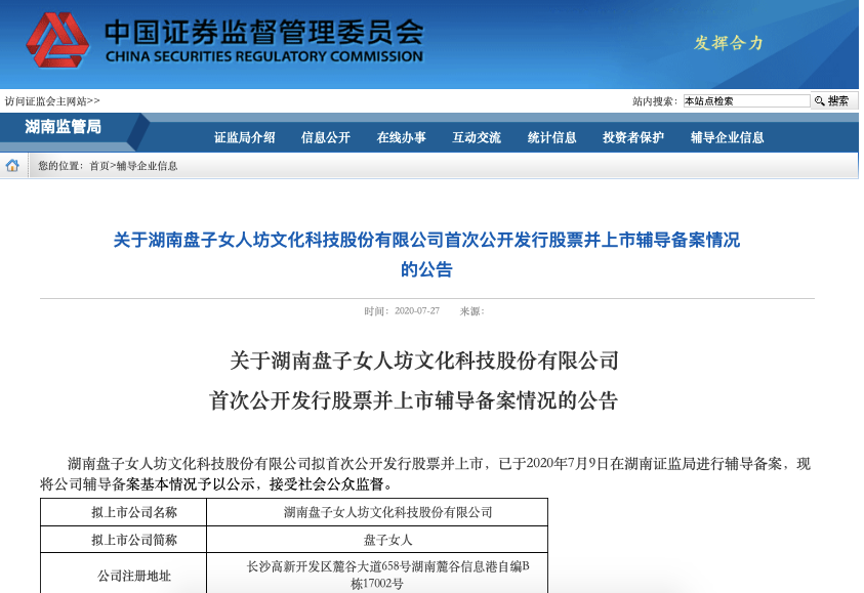Click the blue announcement title heading
This screenshot has width=864, height=593.
coord(426,255)
